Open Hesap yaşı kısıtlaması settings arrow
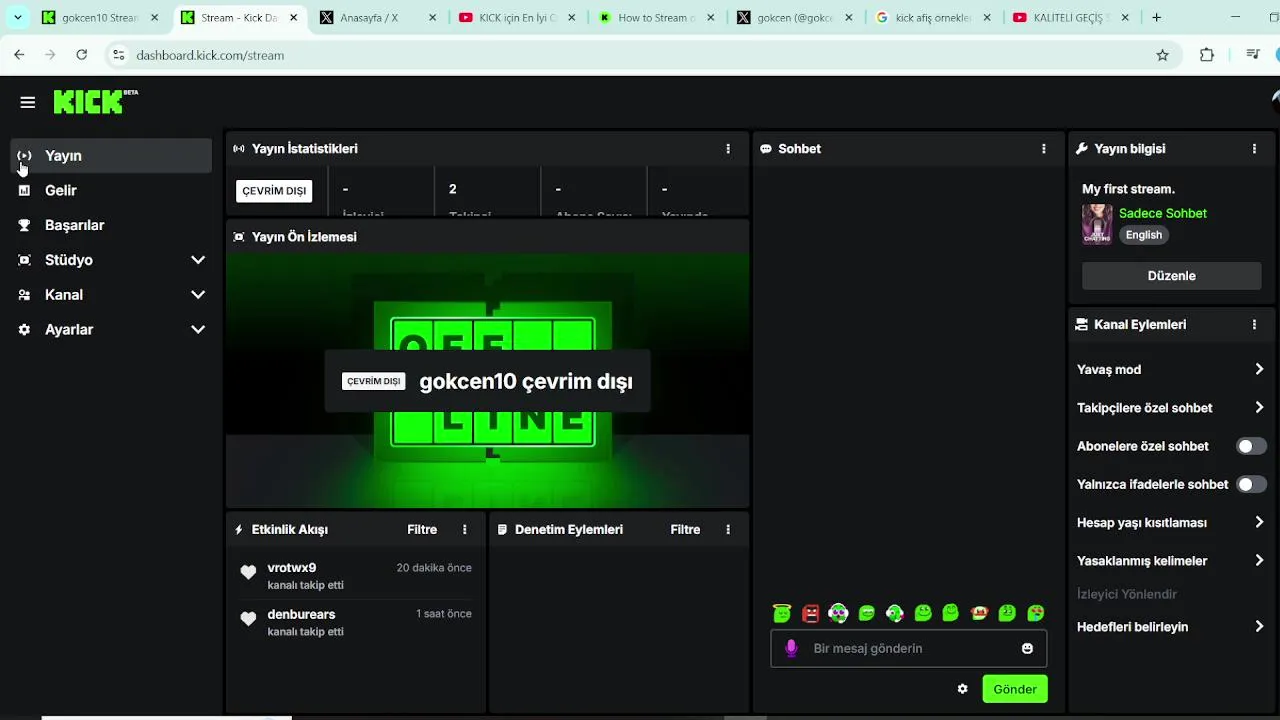This screenshot has width=1280, height=720. pyautogui.click(x=1259, y=522)
